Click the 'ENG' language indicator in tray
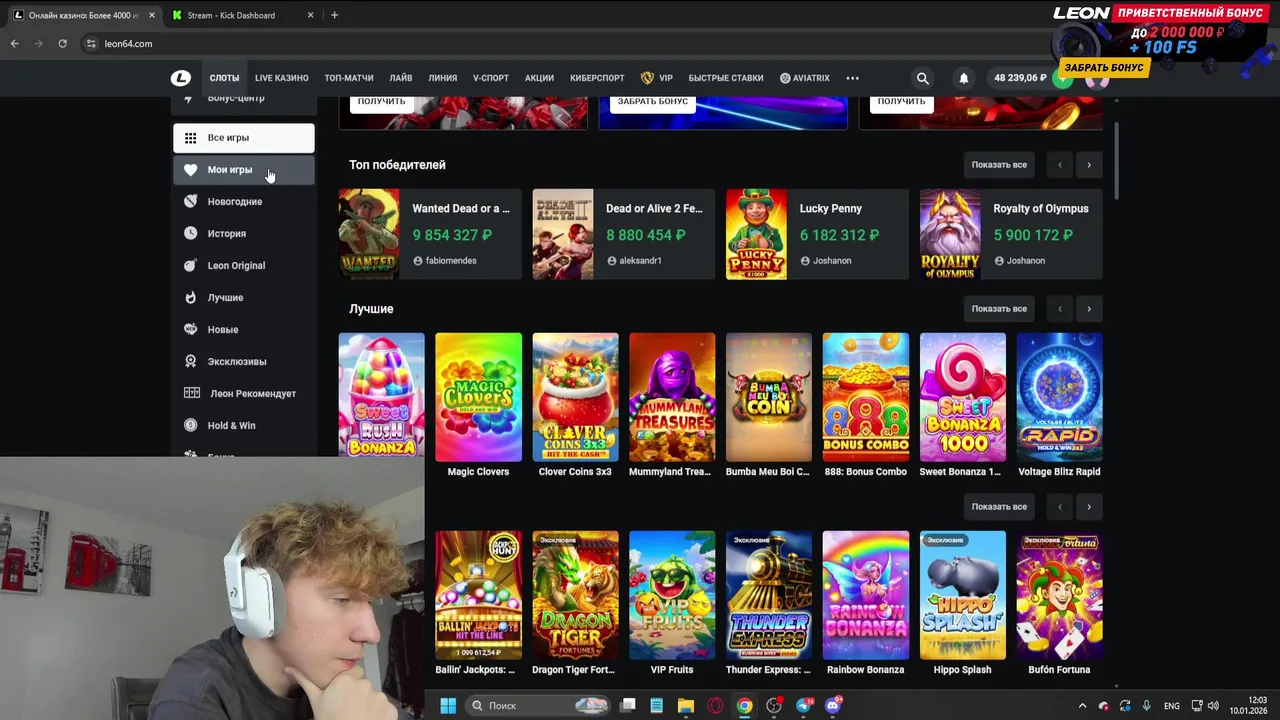The height and width of the screenshot is (720, 1280). coord(1172,706)
